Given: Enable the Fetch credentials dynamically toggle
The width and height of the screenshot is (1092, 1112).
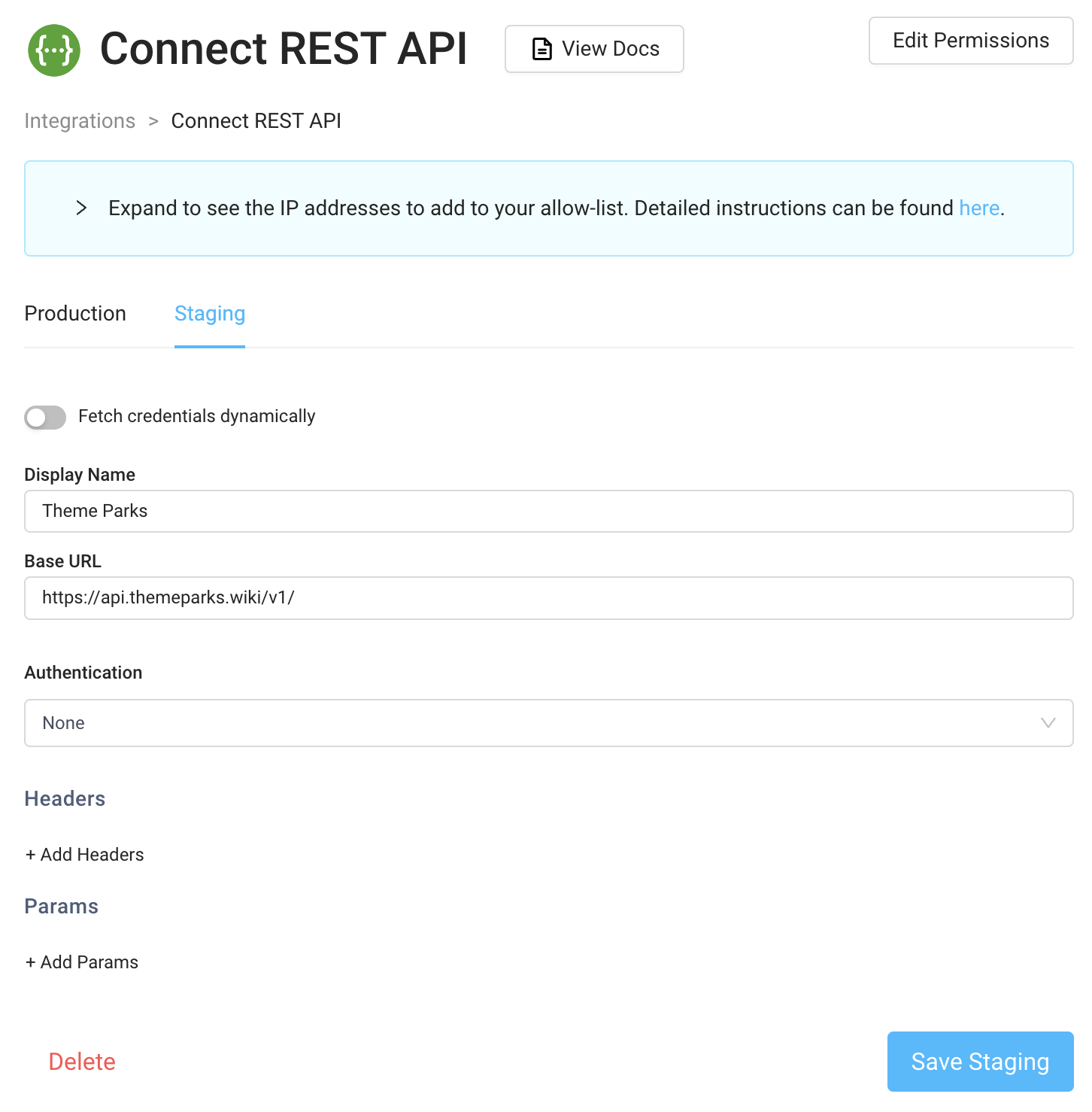Looking at the screenshot, I should click(44, 417).
